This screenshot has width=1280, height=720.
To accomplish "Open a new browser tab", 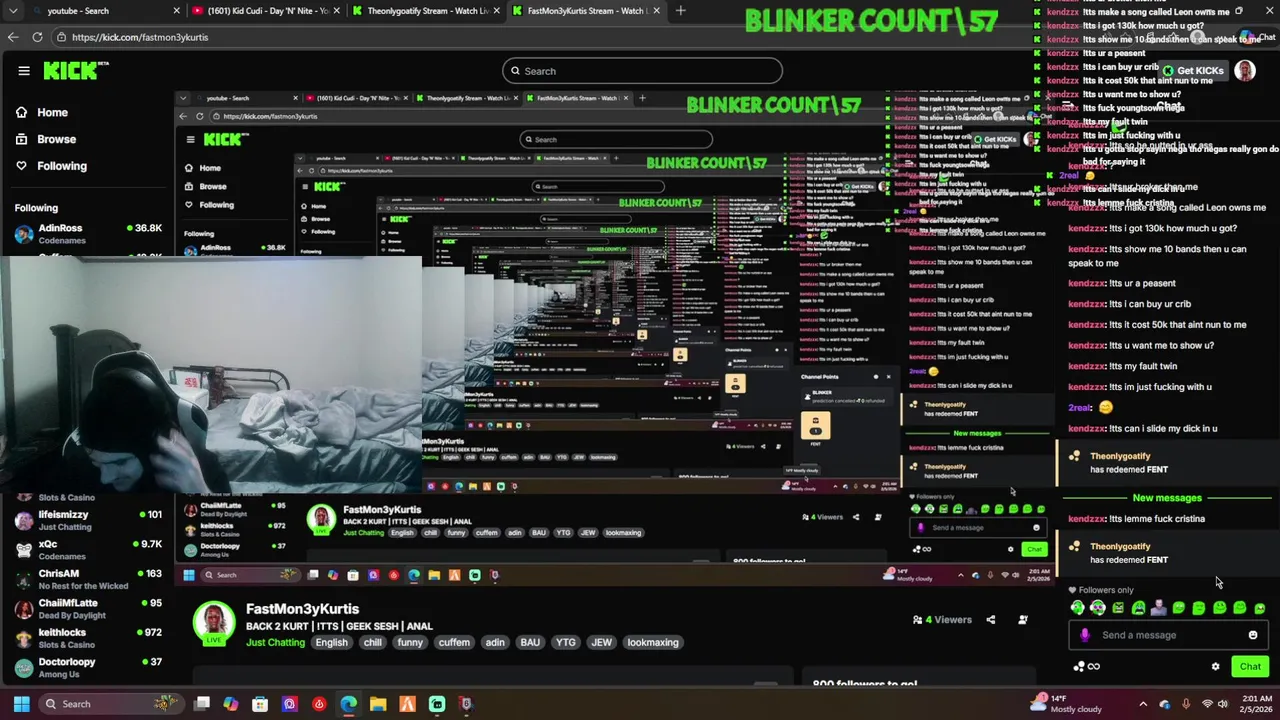I will 681,11.
